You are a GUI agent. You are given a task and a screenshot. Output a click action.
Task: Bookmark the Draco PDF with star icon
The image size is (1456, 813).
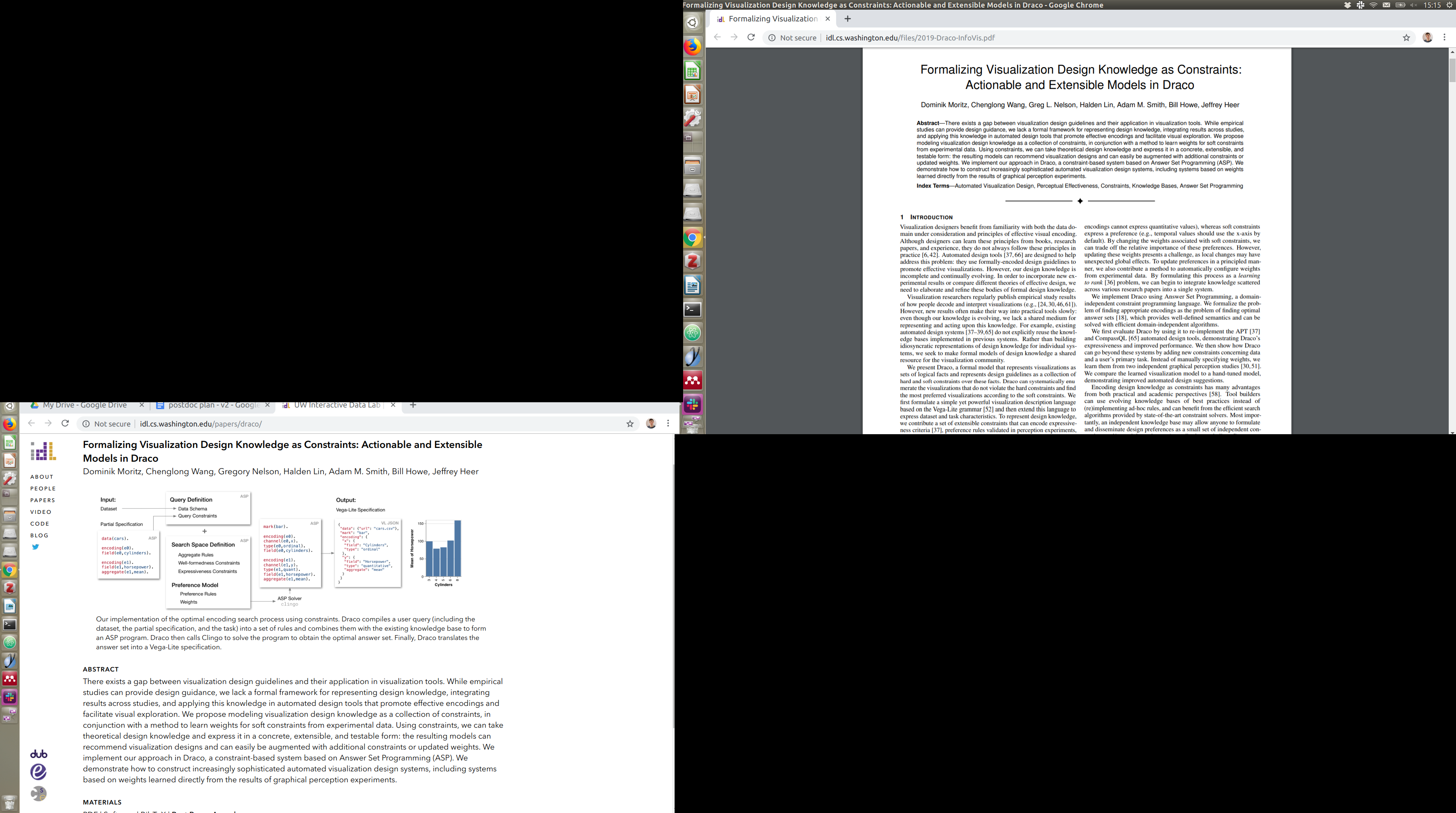pyautogui.click(x=1406, y=38)
